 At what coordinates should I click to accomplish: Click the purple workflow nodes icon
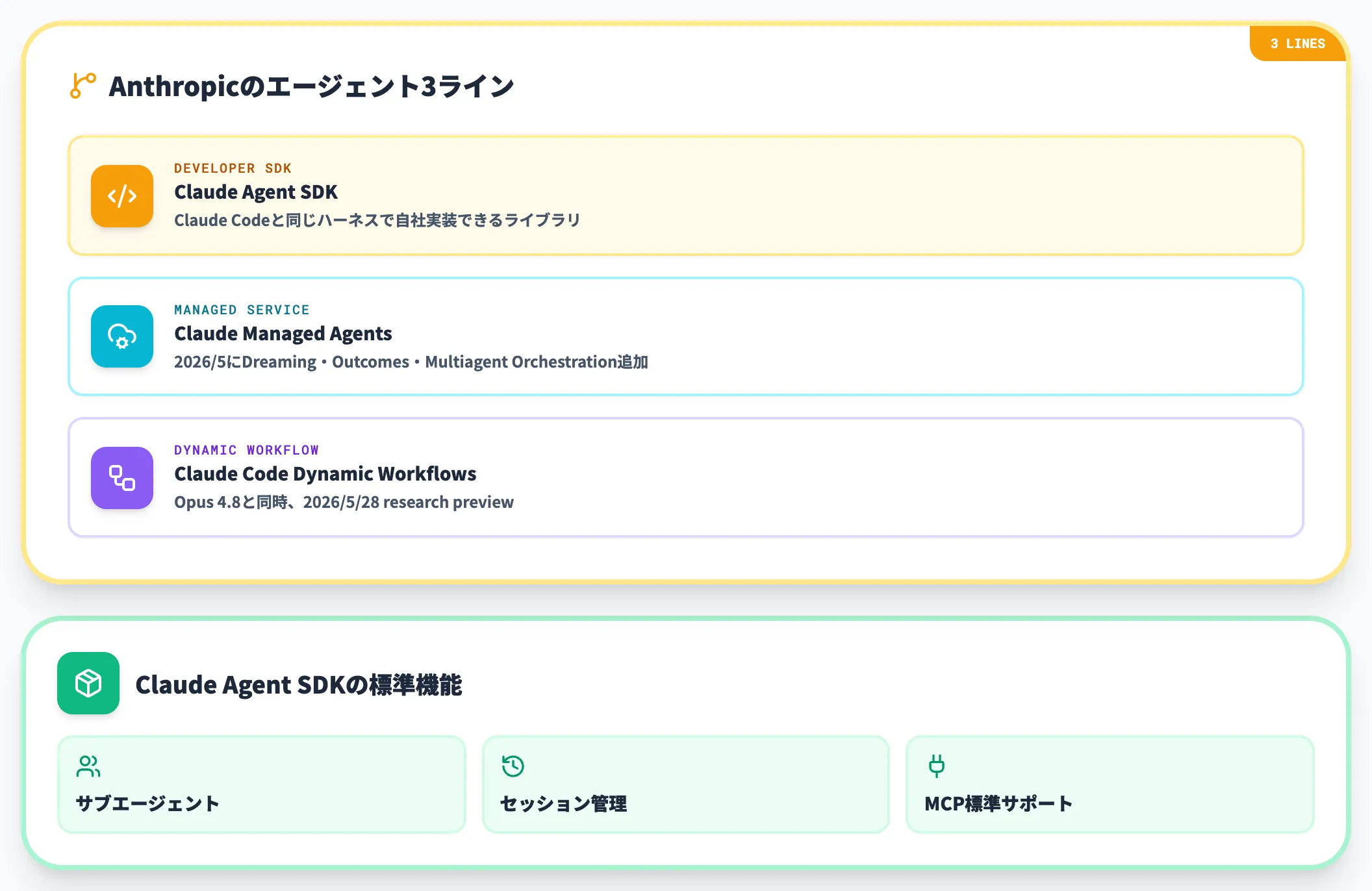122,478
